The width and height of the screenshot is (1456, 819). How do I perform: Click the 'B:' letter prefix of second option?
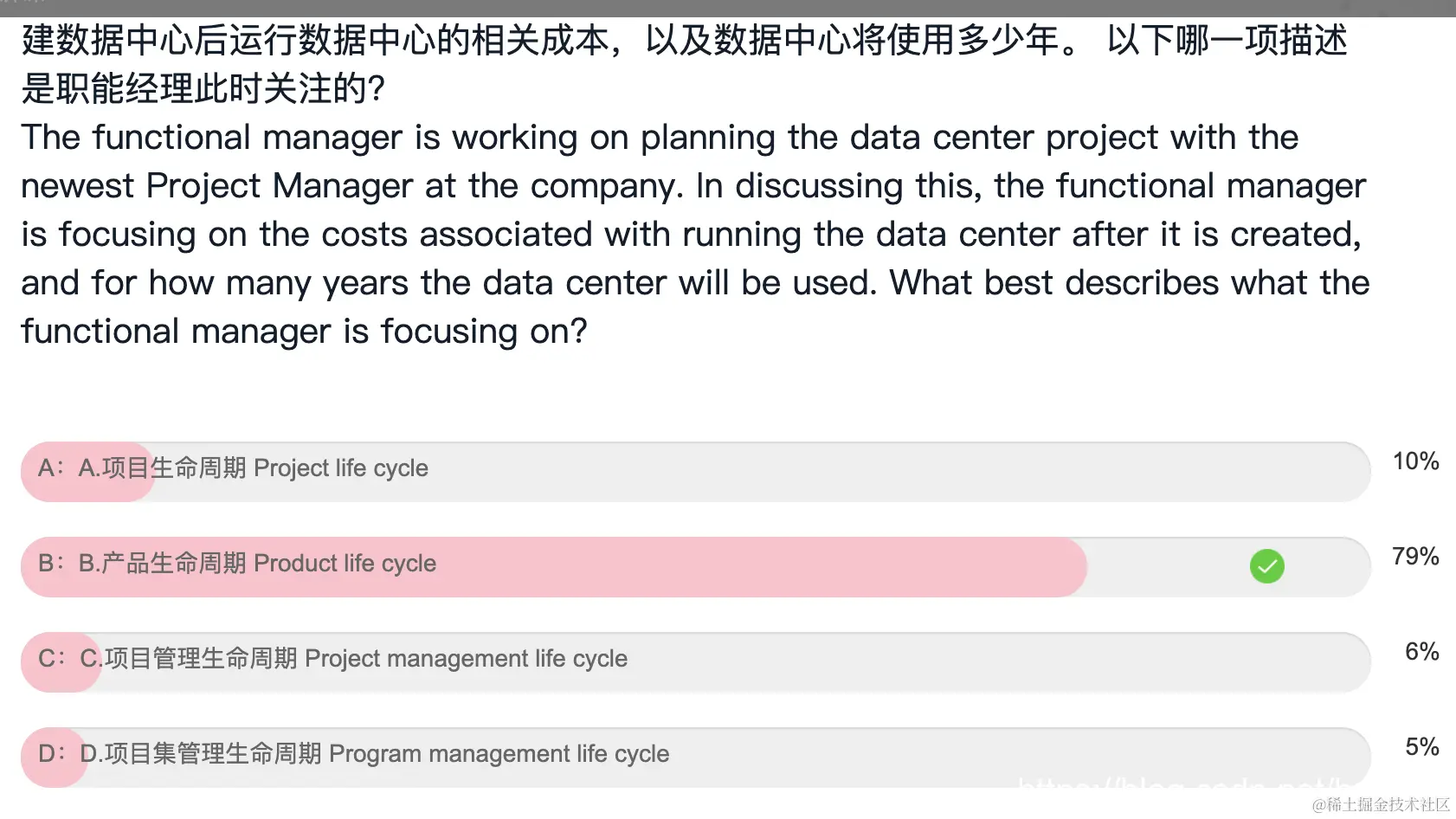[x=50, y=564]
